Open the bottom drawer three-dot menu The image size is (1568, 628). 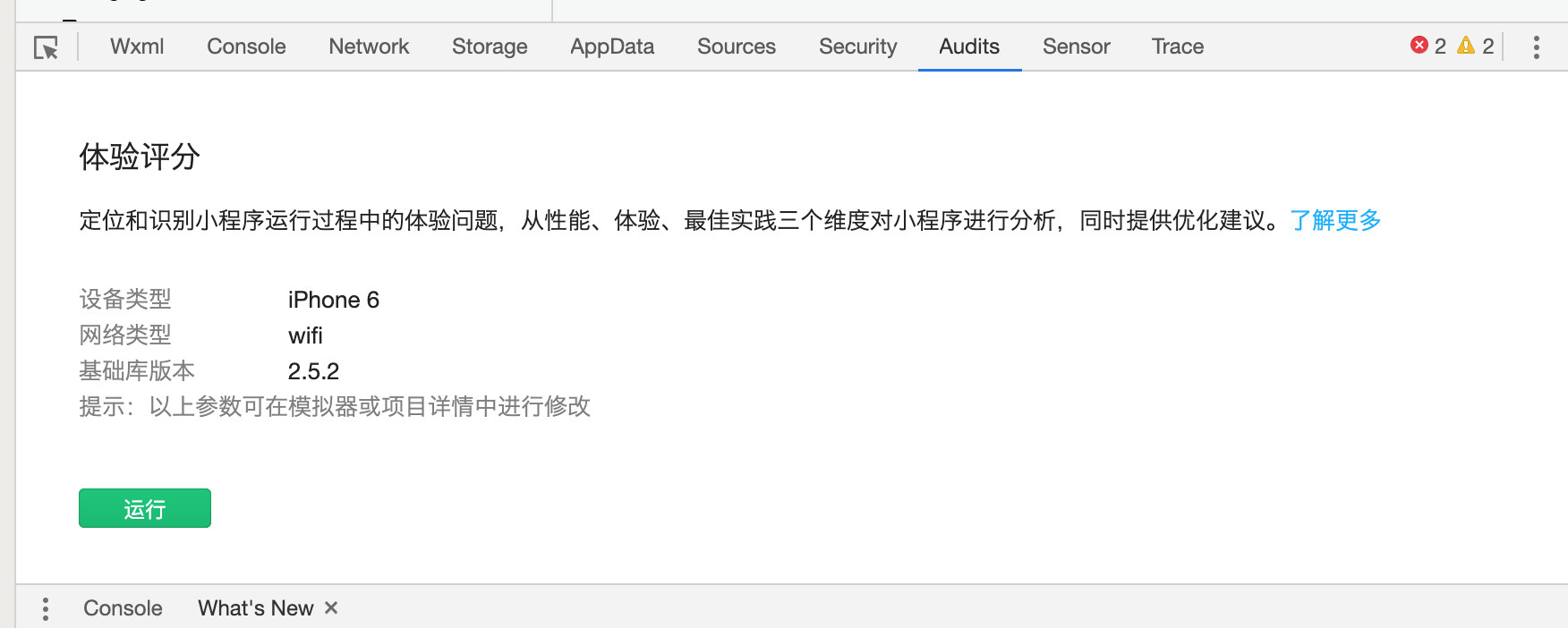pos(45,609)
